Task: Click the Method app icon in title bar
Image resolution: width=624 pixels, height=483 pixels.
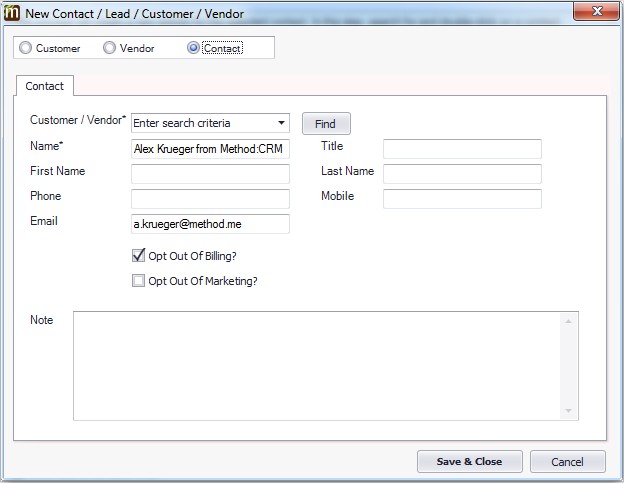Action: click(x=12, y=13)
